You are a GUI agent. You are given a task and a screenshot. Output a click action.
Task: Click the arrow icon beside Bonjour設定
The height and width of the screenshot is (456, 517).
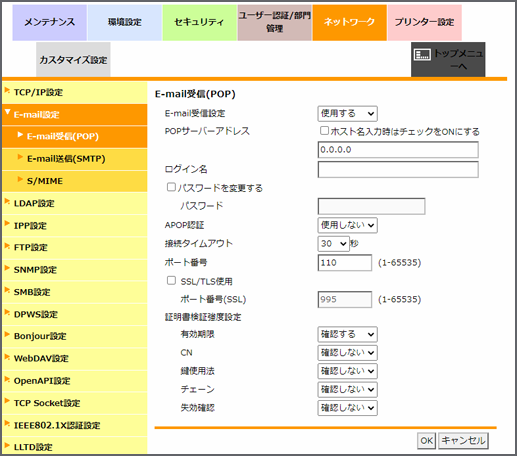7,334
